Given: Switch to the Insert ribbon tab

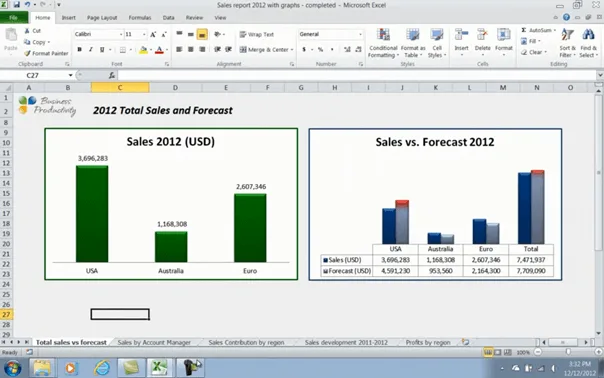Looking at the screenshot, I should (x=69, y=18).
